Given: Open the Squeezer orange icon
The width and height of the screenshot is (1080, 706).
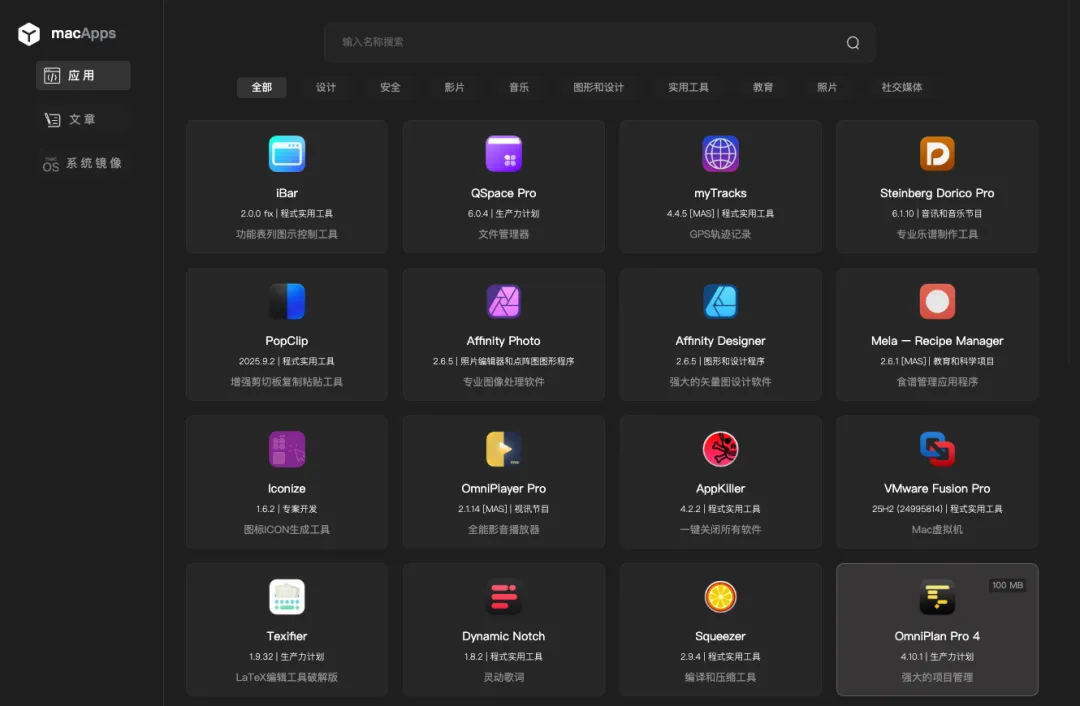Looking at the screenshot, I should (x=720, y=596).
